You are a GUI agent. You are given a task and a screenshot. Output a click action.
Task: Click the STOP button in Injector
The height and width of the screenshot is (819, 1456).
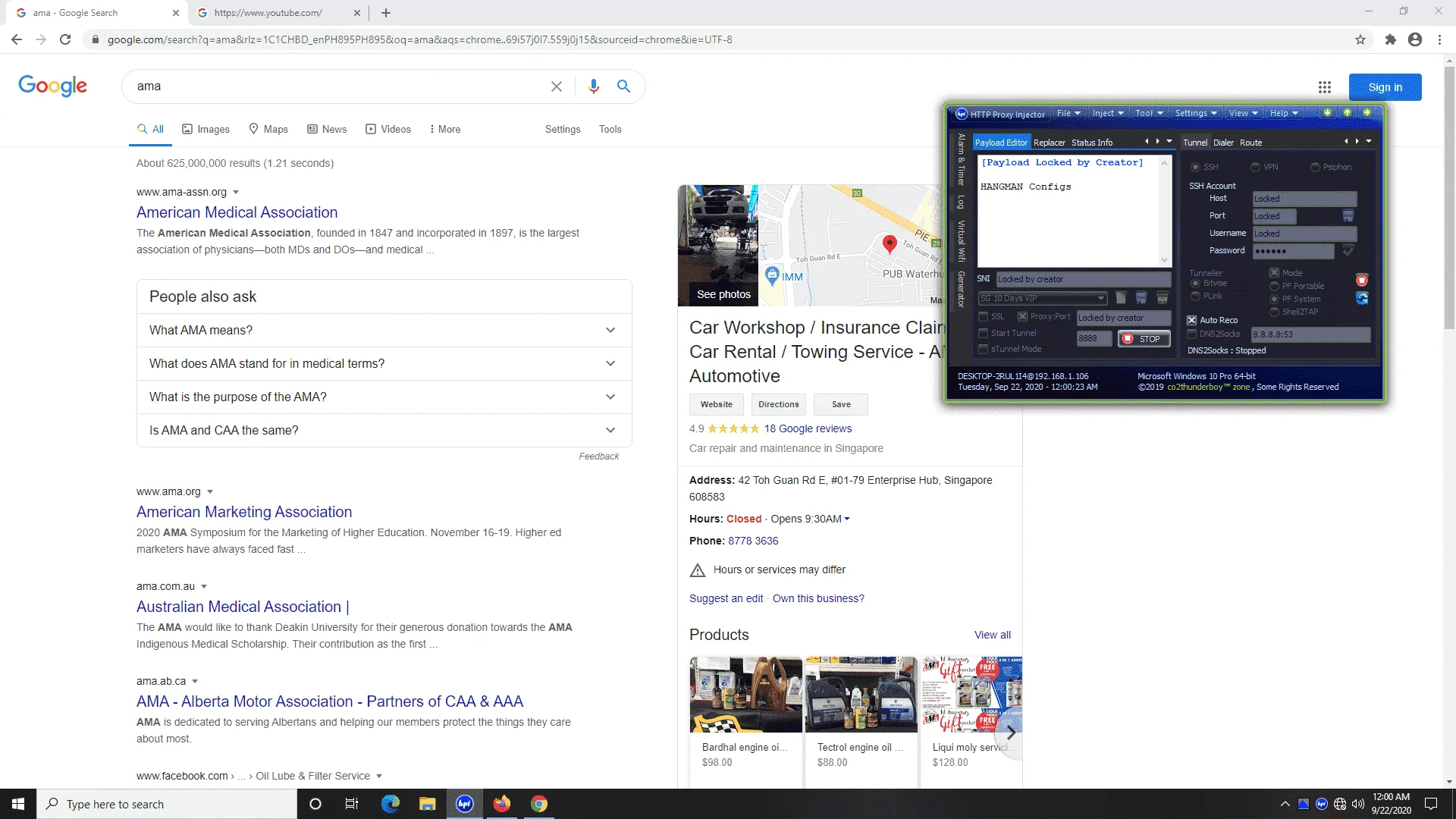(x=1144, y=339)
